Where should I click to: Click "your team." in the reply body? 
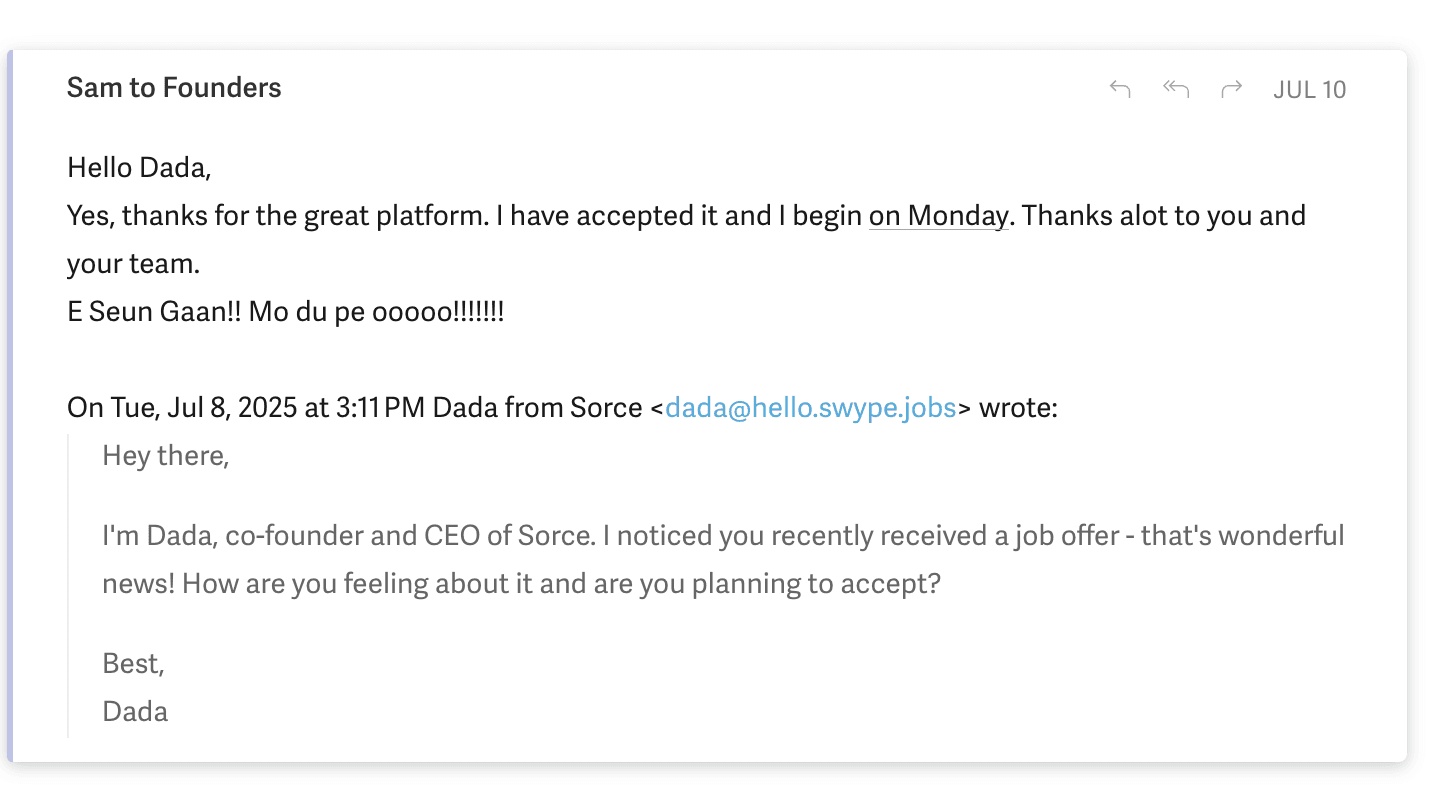(133, 264)
